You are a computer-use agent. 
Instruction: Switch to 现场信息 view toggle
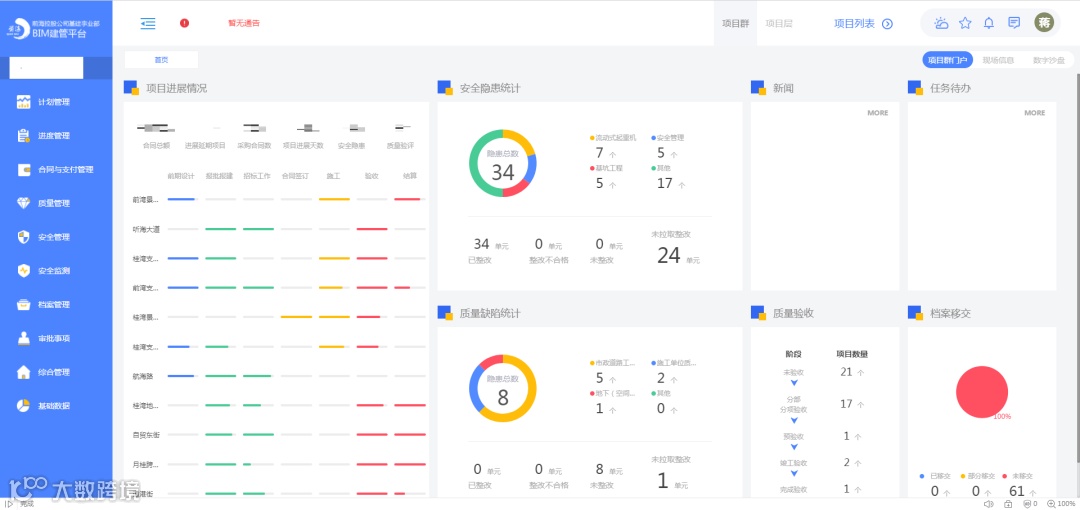tap(997, 60)
